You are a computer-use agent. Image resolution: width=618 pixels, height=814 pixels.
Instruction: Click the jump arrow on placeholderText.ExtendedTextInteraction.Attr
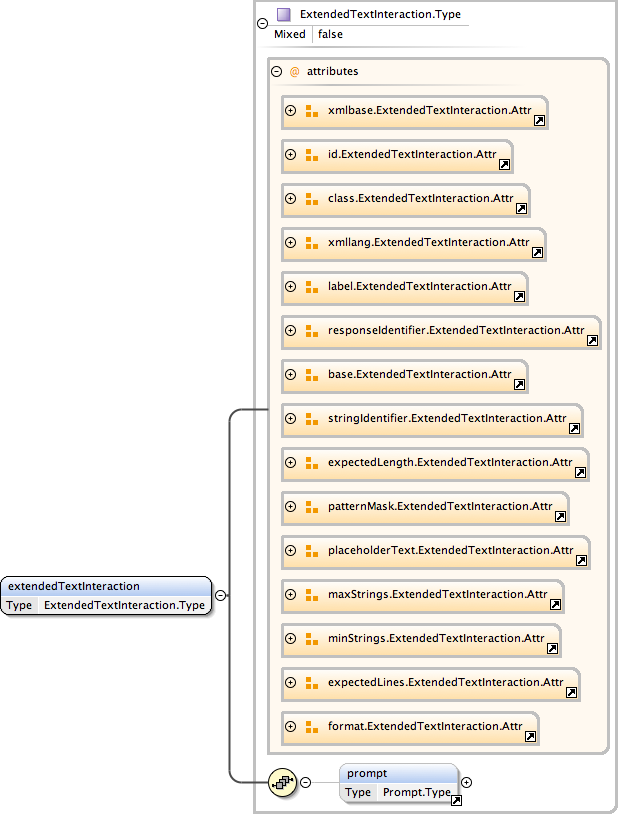[x=581, y=560]
